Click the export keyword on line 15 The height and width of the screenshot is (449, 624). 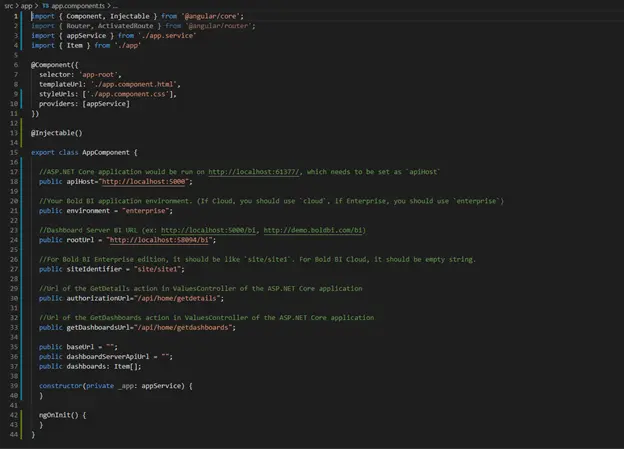tap(43, 152)
